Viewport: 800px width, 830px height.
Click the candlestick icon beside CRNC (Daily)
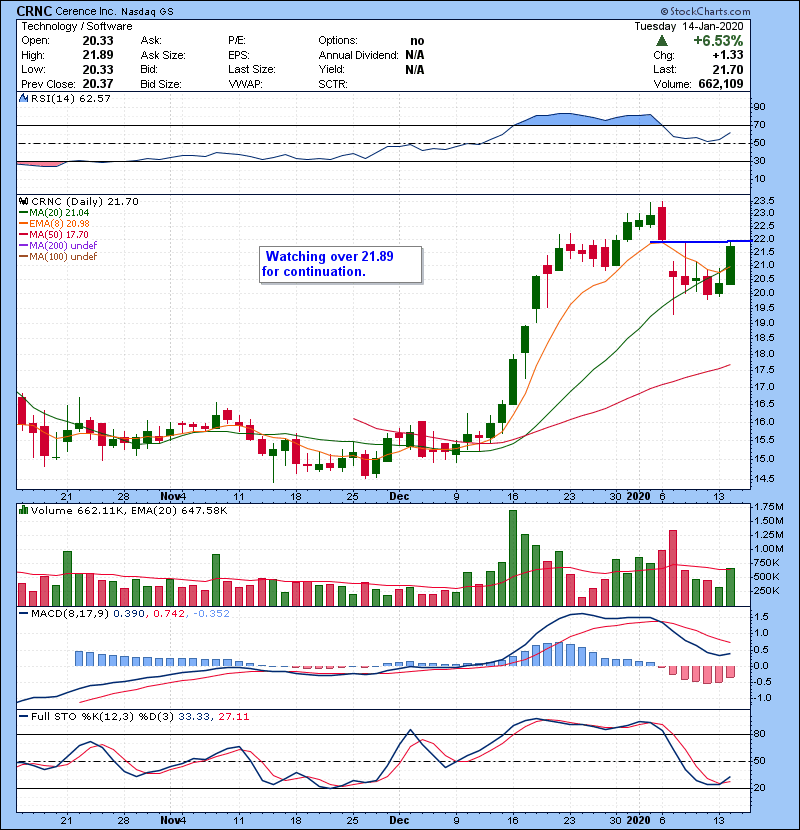pyautogui.click(x=23, y=201)
